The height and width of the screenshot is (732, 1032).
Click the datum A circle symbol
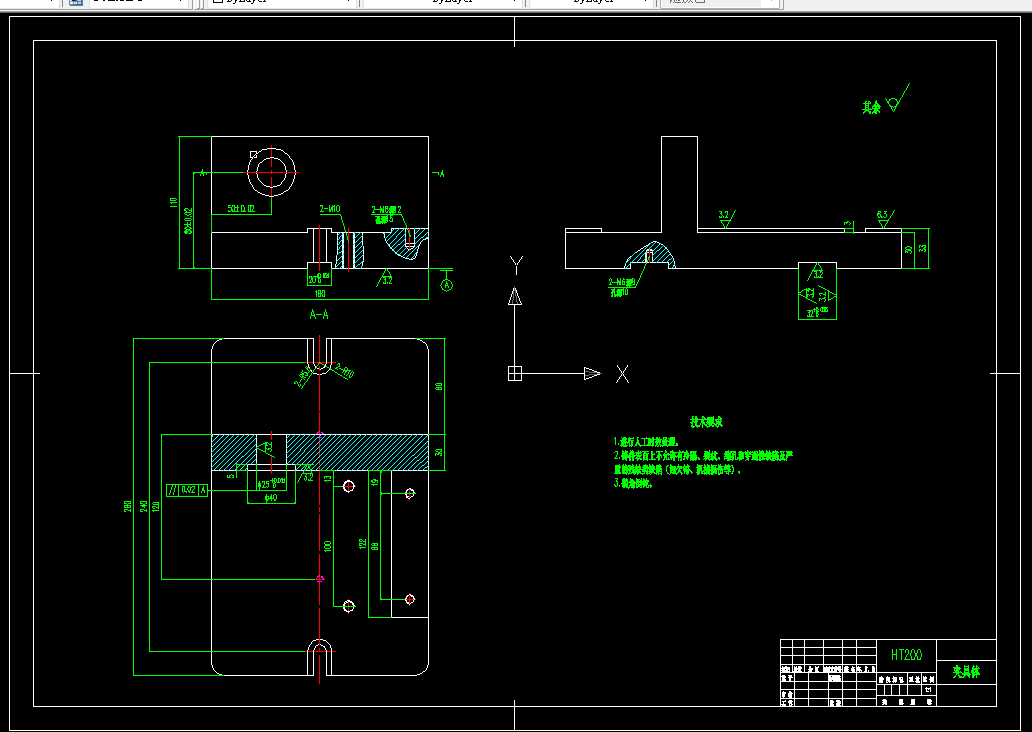pos(446,285)
